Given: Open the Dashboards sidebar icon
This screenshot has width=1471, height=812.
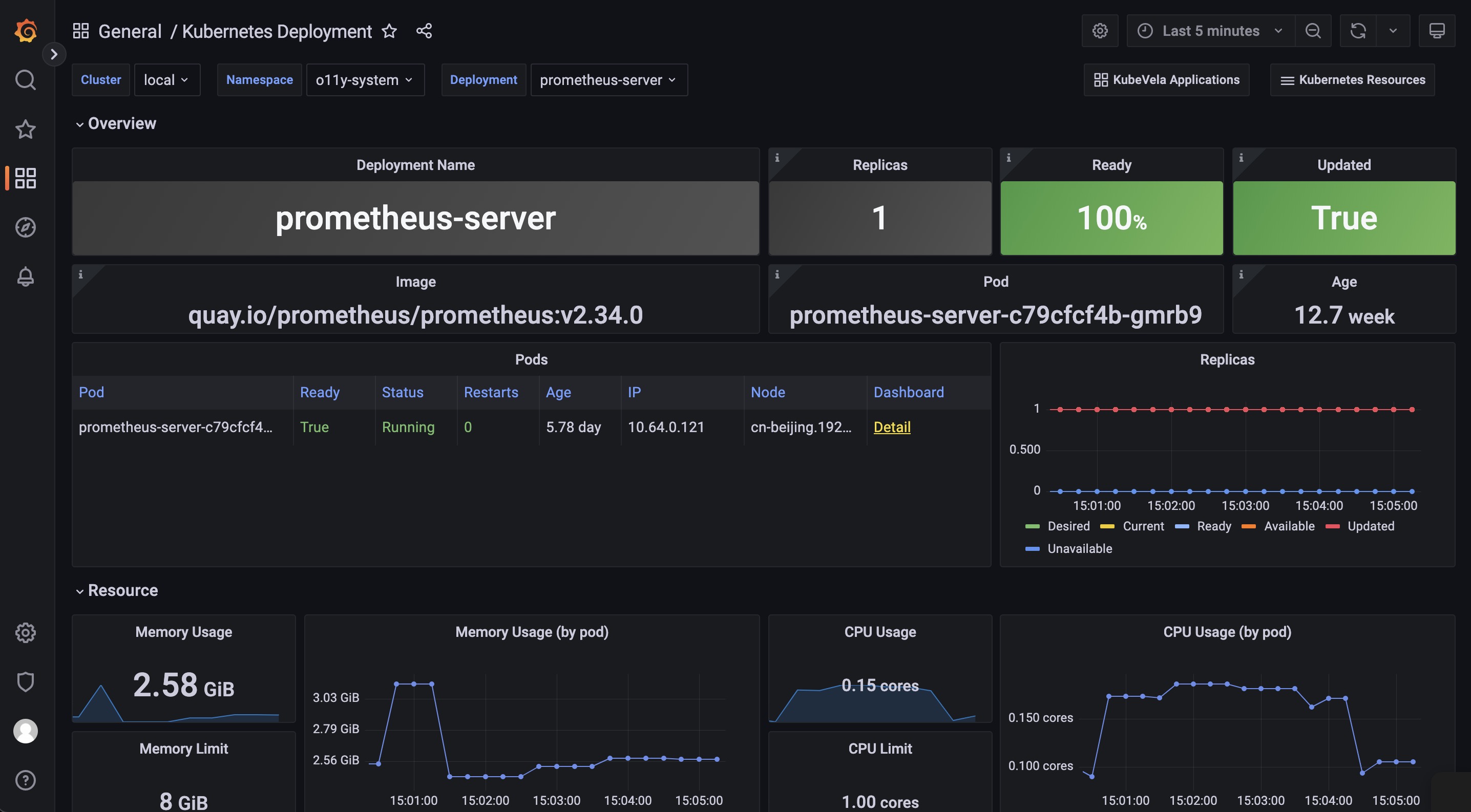Looking at the screenshot, I should pos(25,178).
